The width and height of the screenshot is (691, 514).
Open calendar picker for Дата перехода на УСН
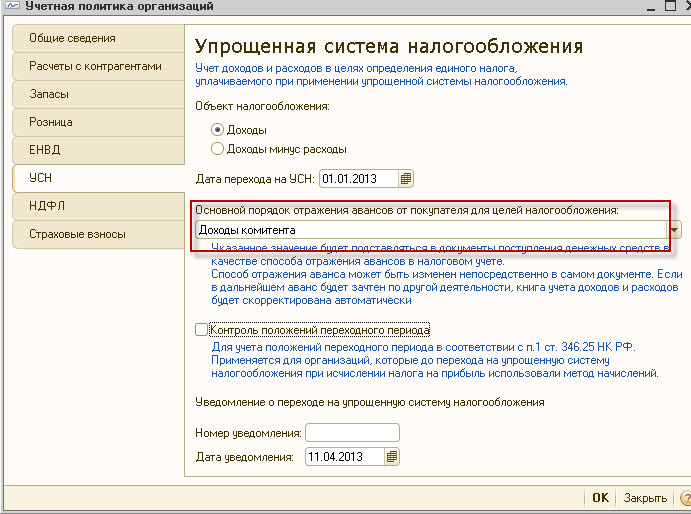(x=406, y=179)
